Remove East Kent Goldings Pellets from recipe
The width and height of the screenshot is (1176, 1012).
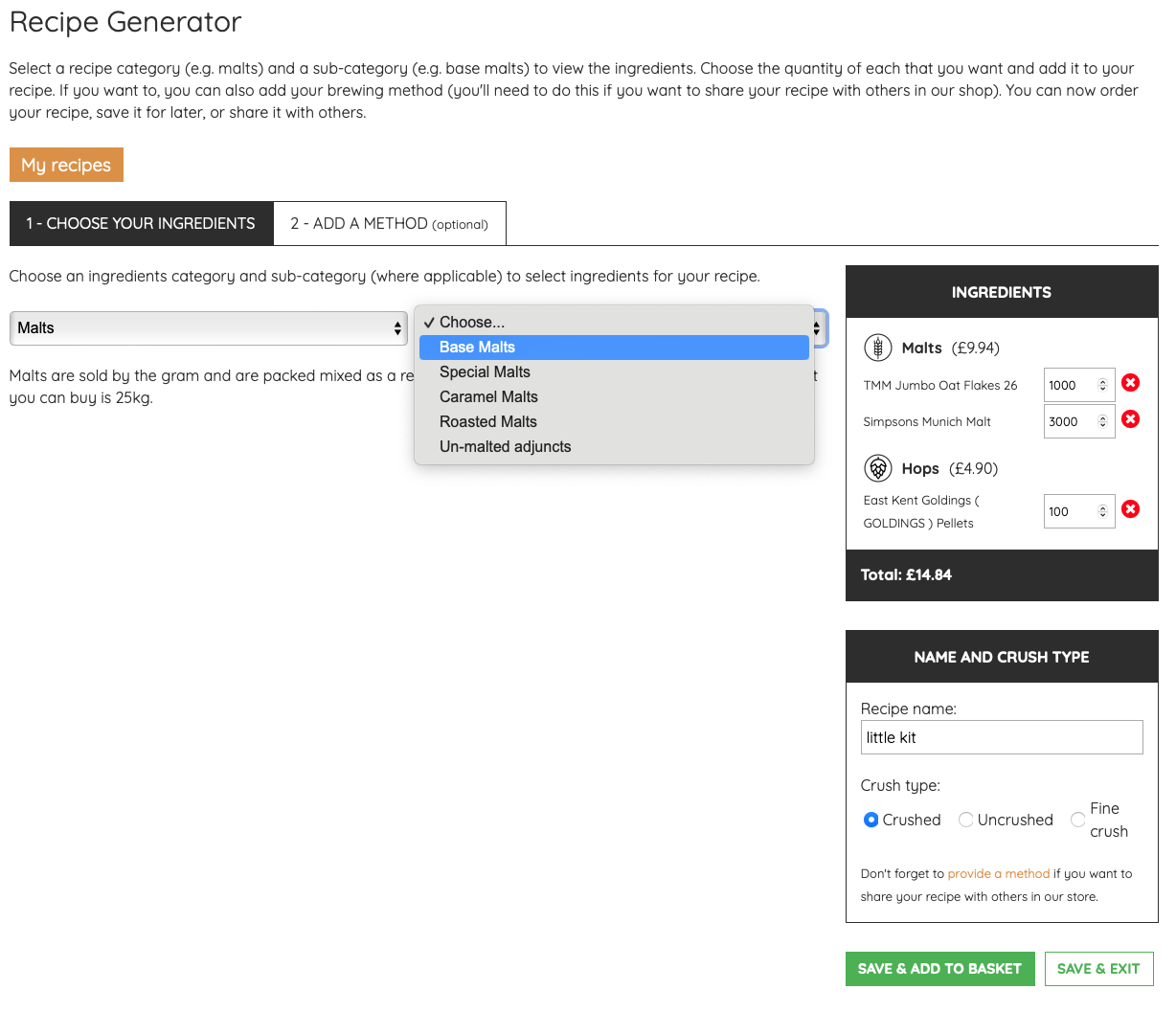(1130, 508)
